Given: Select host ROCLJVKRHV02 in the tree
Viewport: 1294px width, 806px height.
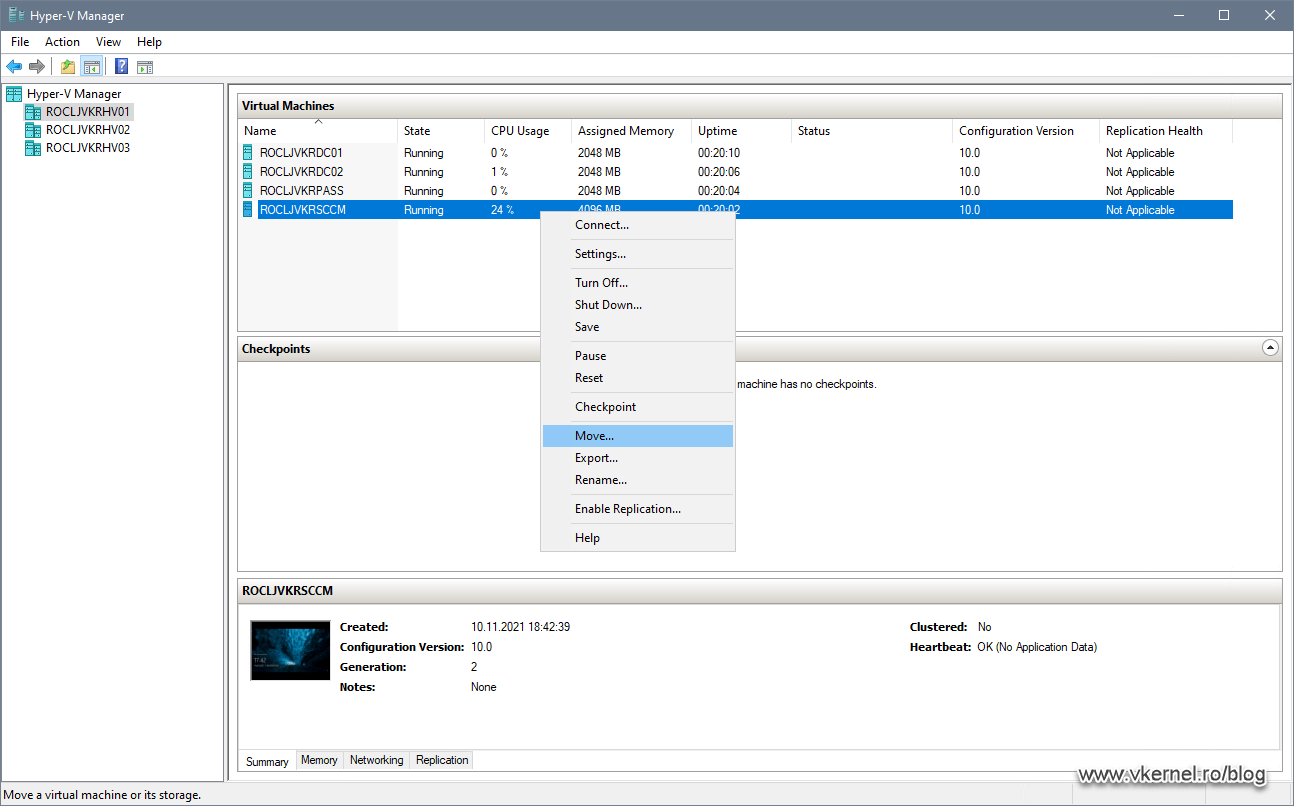Looking at the screenshot, I should coord(86,129).
